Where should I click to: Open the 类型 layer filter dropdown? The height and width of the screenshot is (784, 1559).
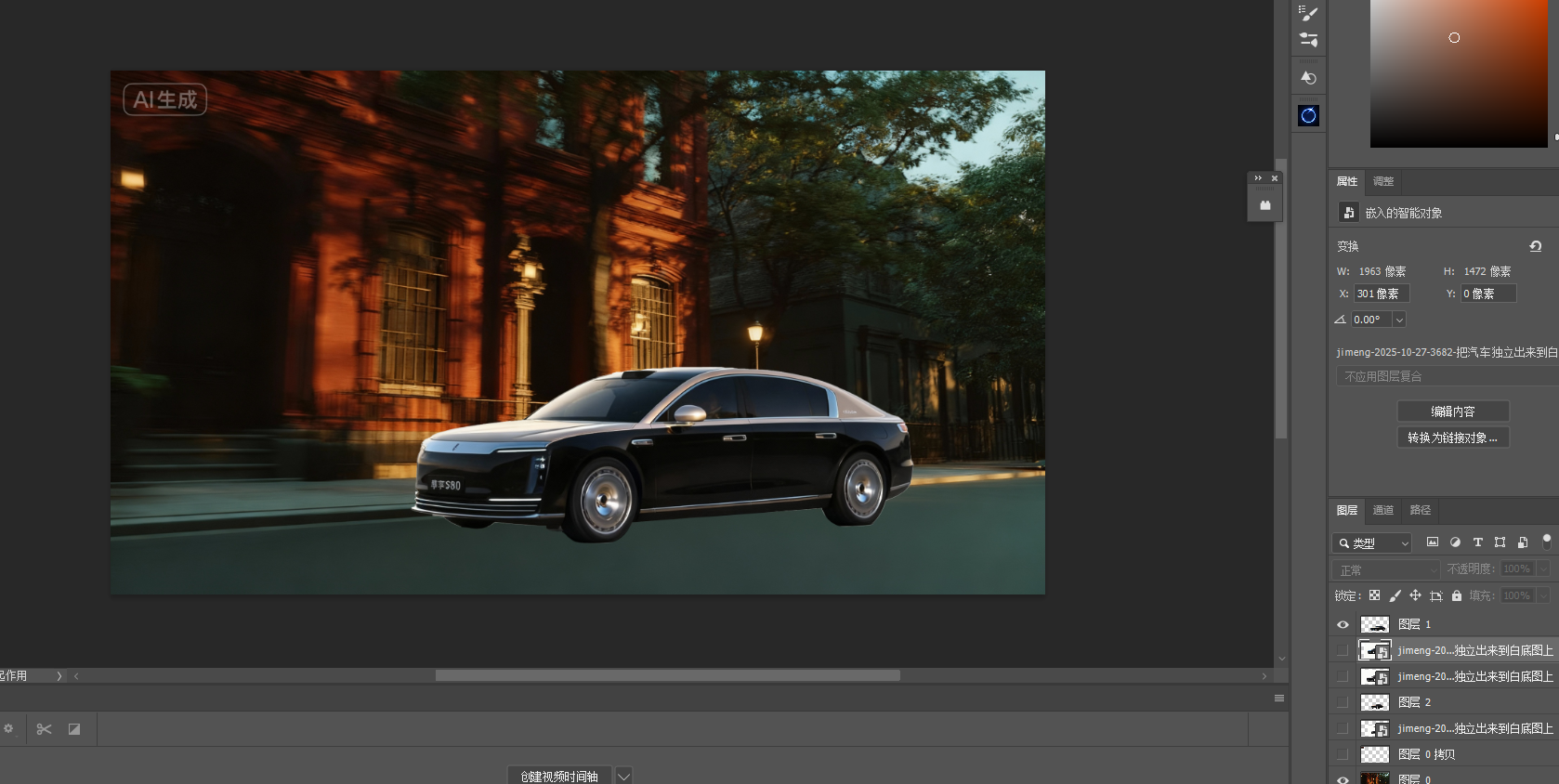pos(1372,543)
